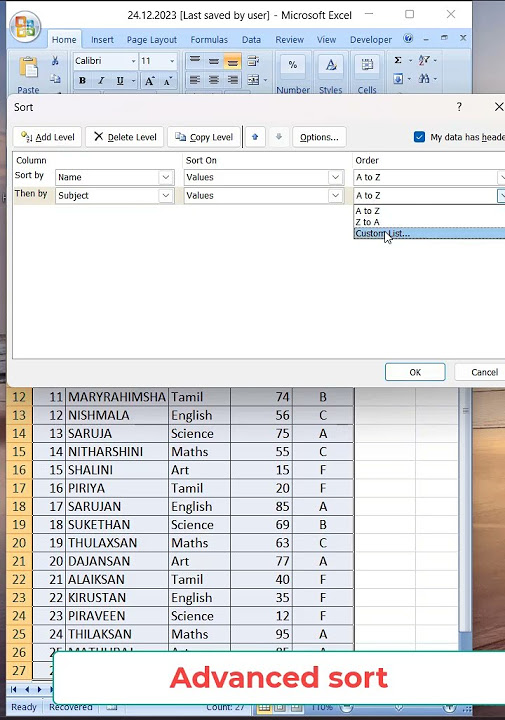Switch to Insert ribbon tab
The image size is (505, 720).
pos(102,40)
